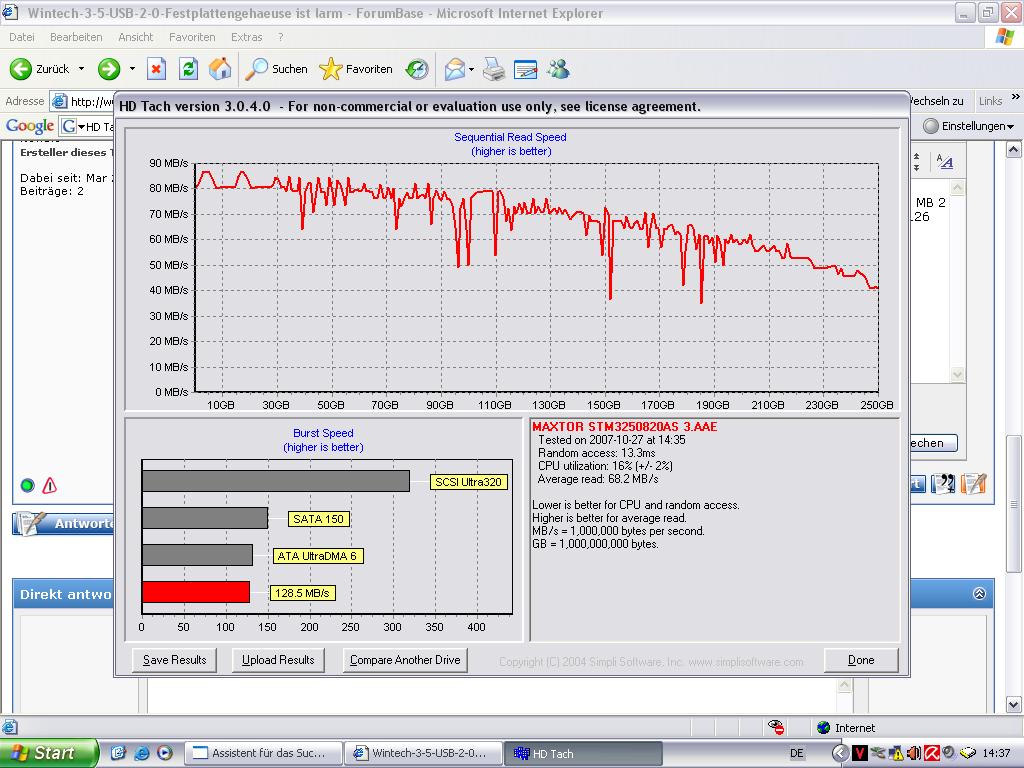Click the DE language indicator
This screenshot has height=768, width=1024.
pyautogui.click(x=797, y=753)
